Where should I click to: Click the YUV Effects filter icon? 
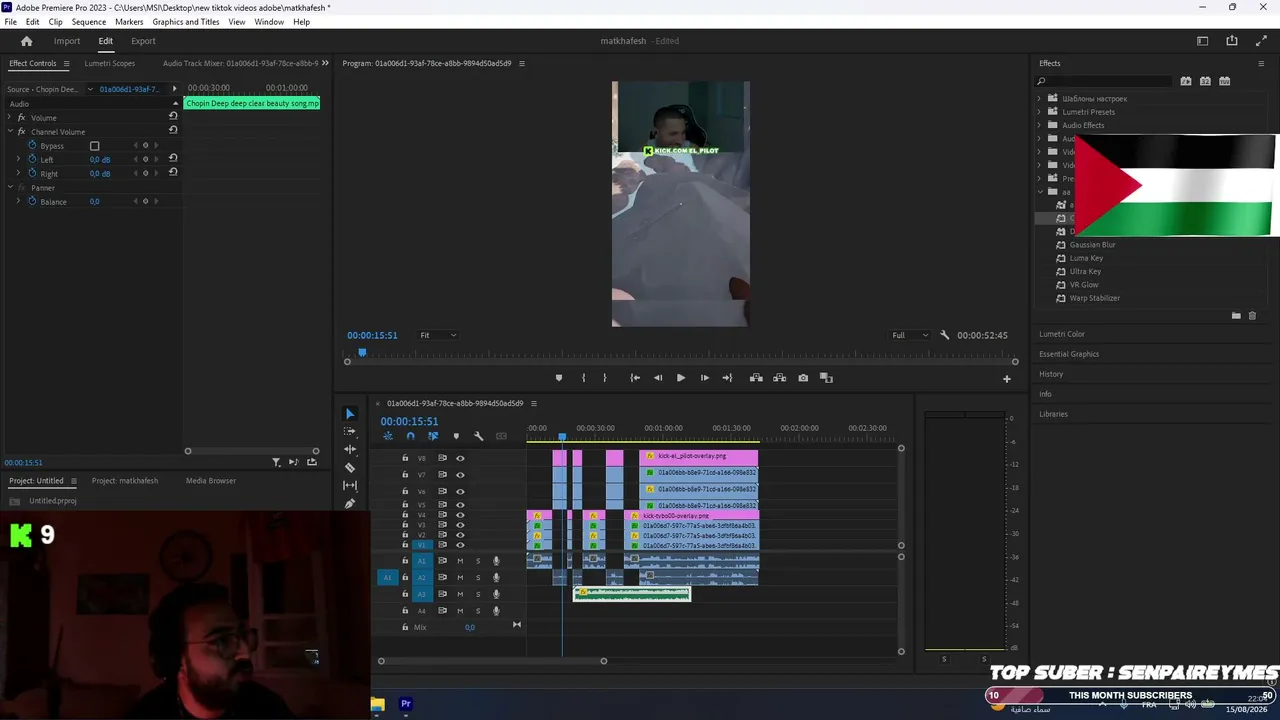[x=1224, y=81]
